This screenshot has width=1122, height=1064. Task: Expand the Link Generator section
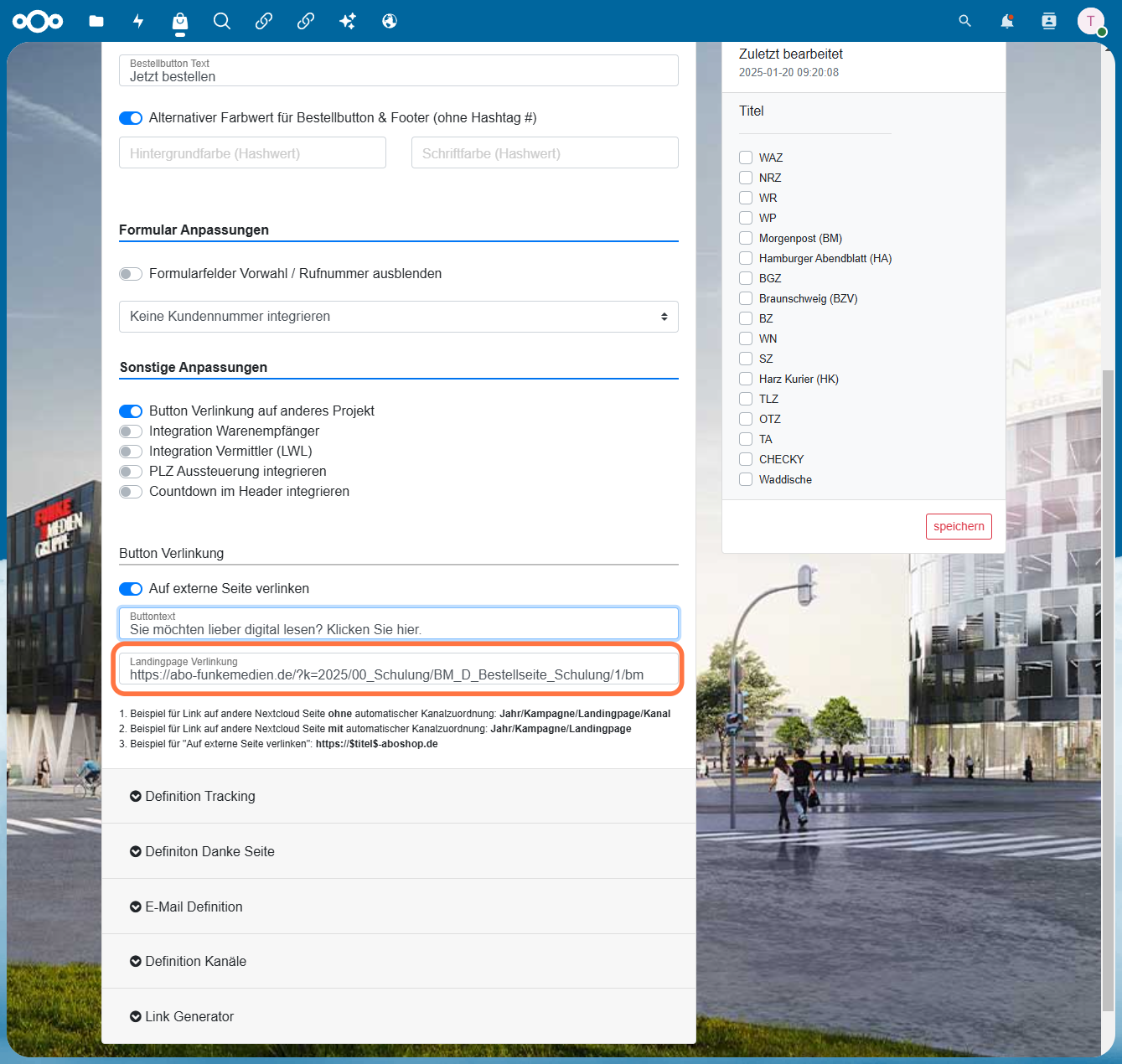point(399,1016)
